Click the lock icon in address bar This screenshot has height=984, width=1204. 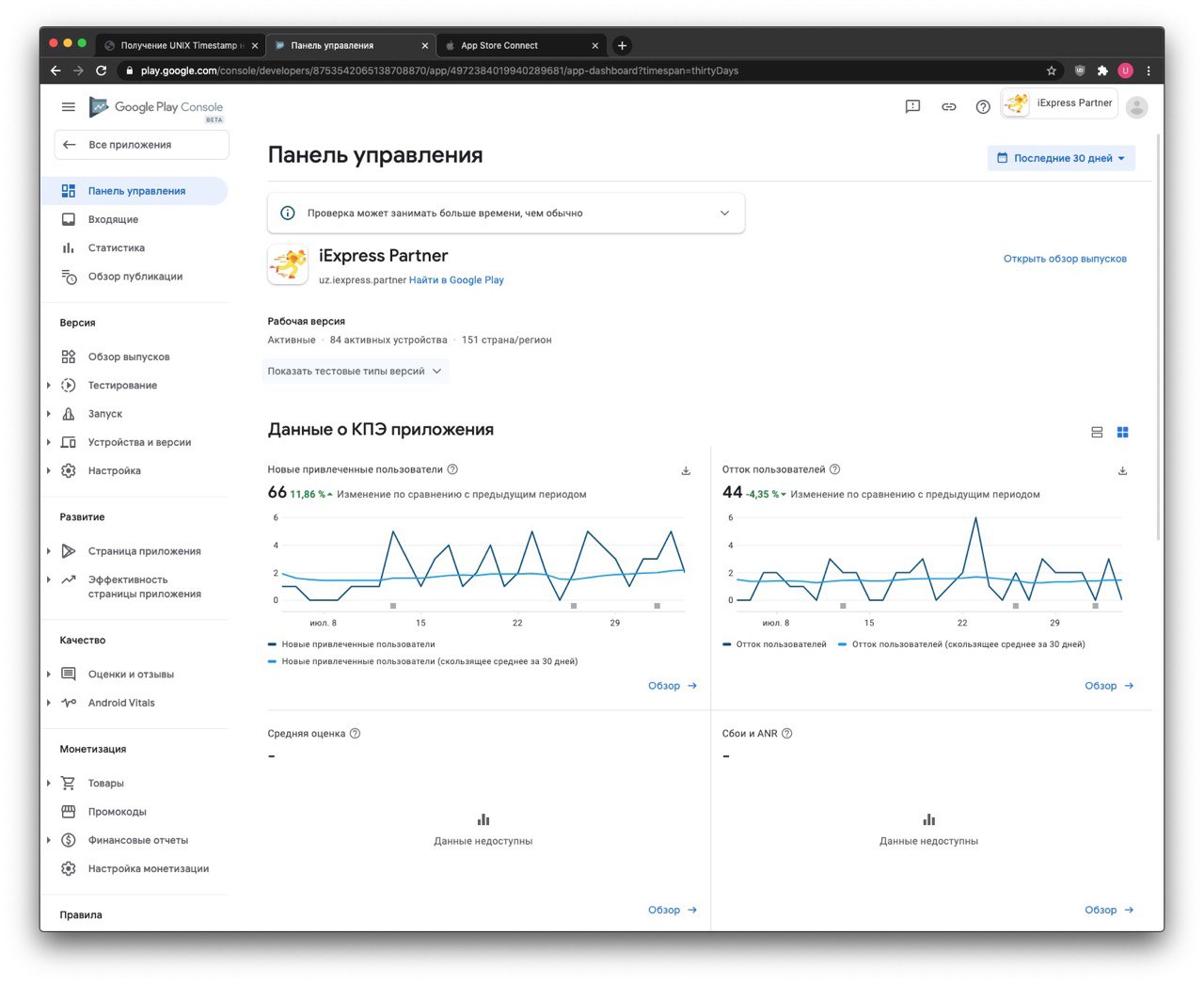129,71
